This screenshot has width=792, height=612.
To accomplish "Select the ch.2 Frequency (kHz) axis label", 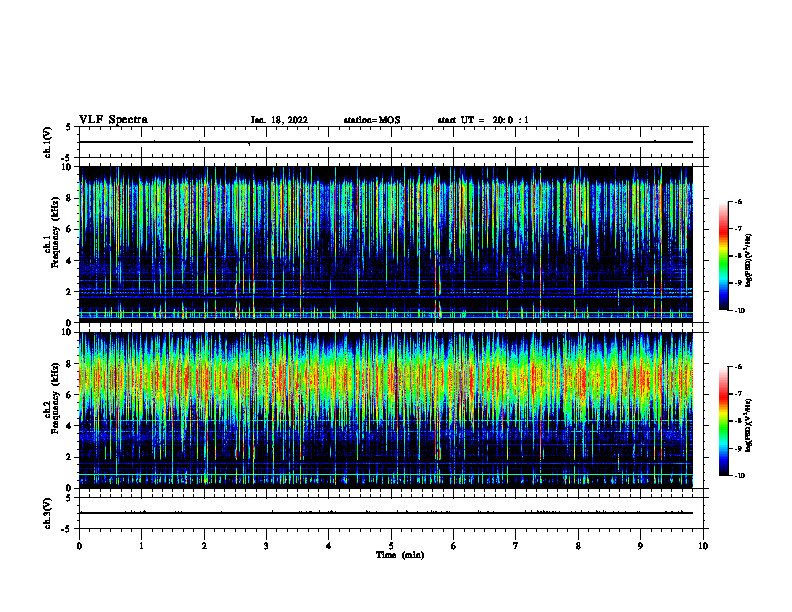I will tap(52, 398).
